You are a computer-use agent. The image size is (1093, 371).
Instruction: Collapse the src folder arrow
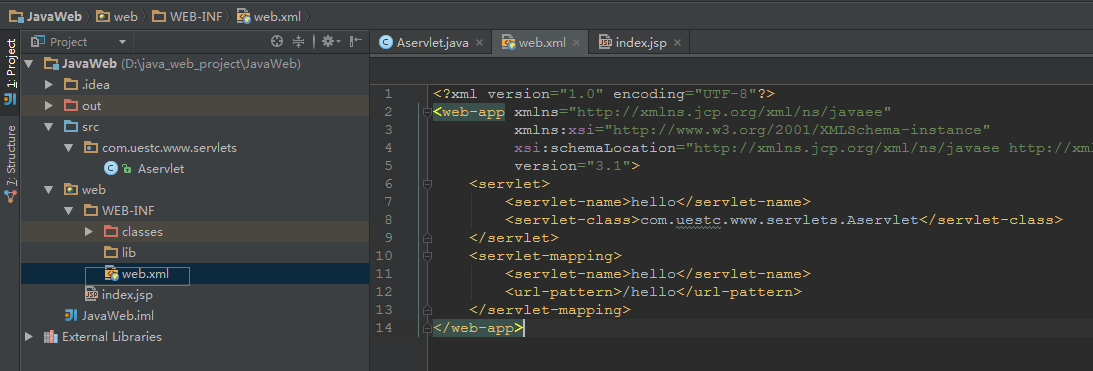pyautogui.click(x=49, y=127)
